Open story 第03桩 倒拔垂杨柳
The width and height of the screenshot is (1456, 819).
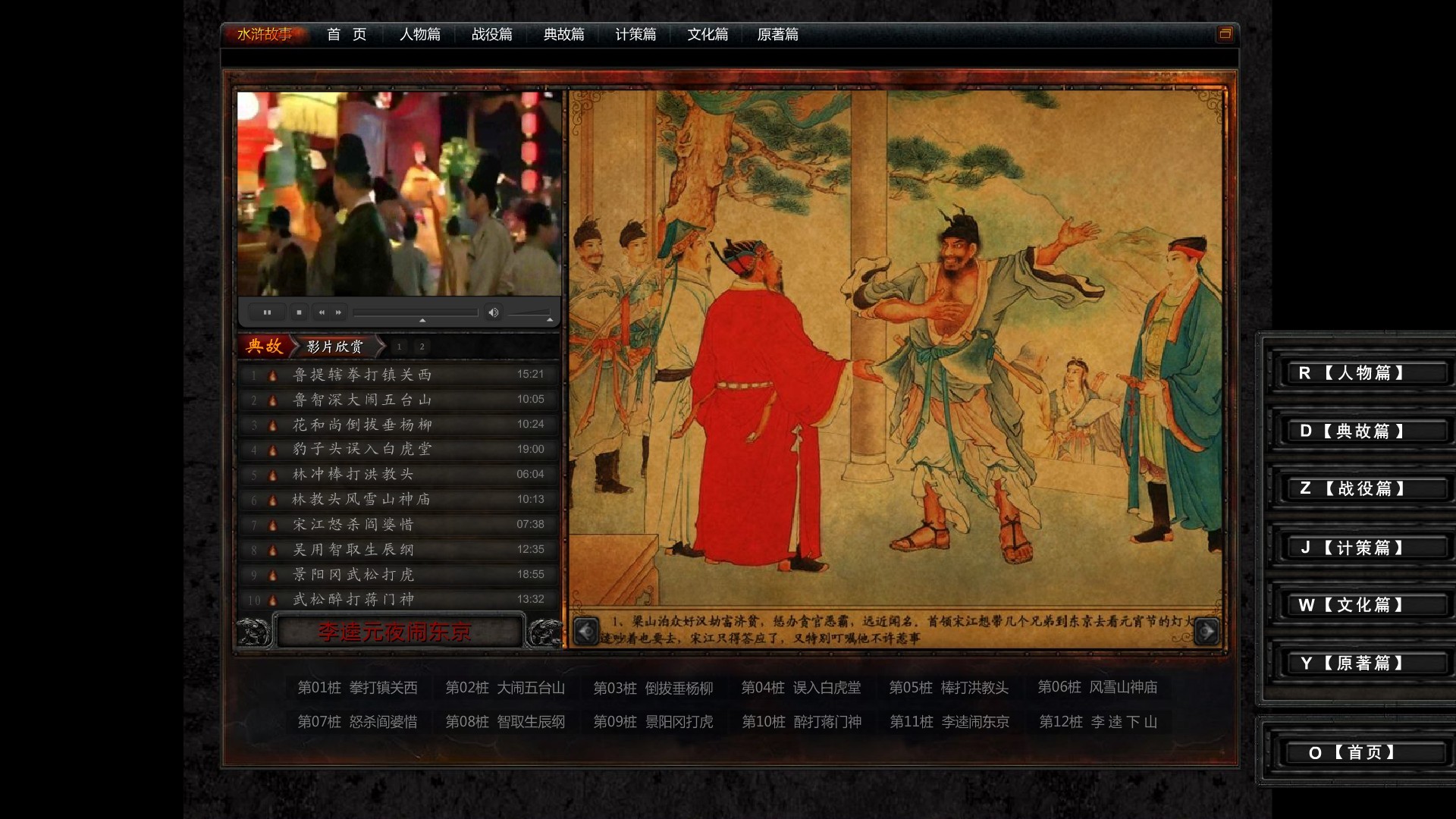click(x=653, y=688)
